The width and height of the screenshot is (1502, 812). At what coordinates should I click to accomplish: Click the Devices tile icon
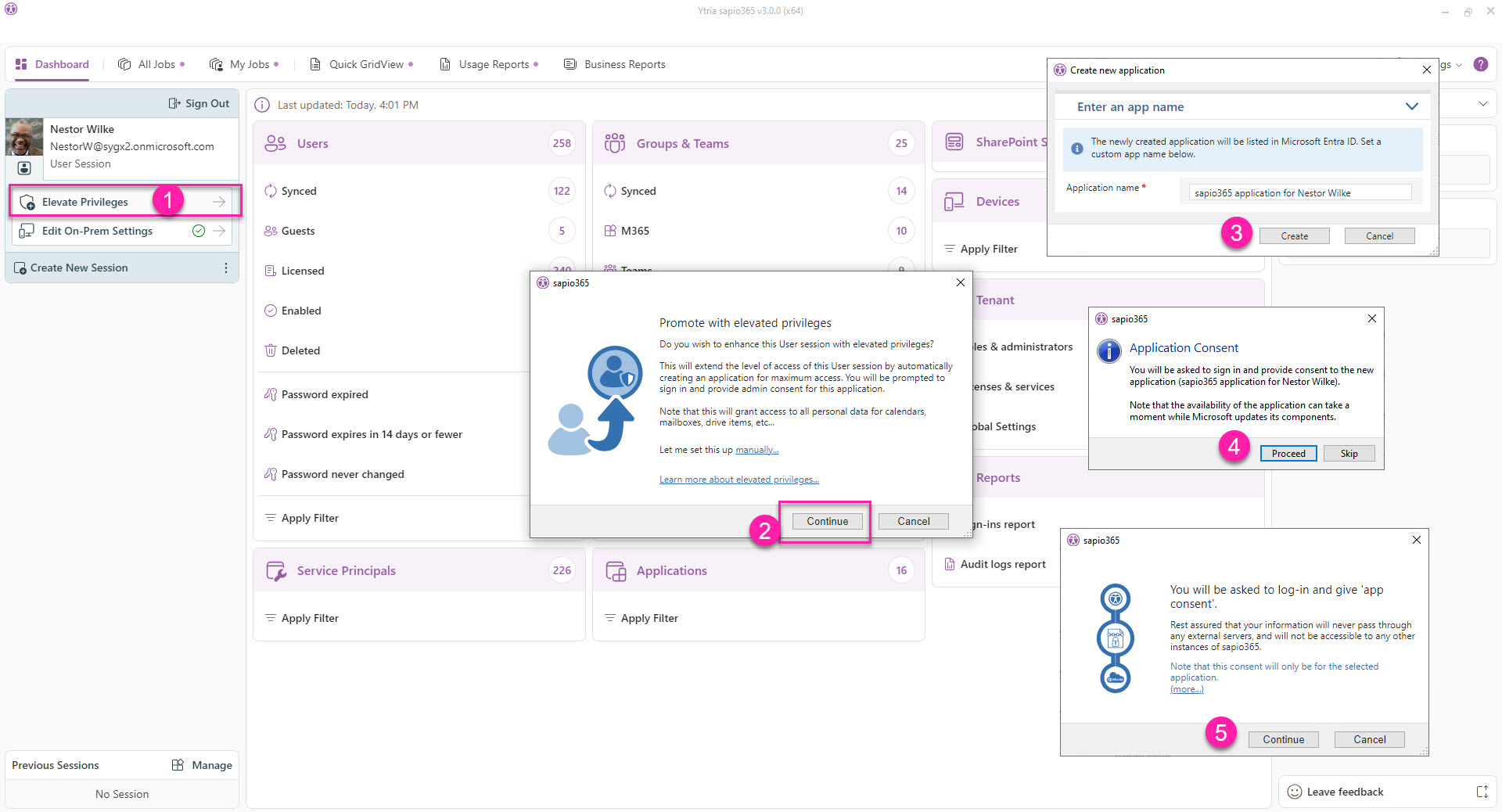point(954,202)
